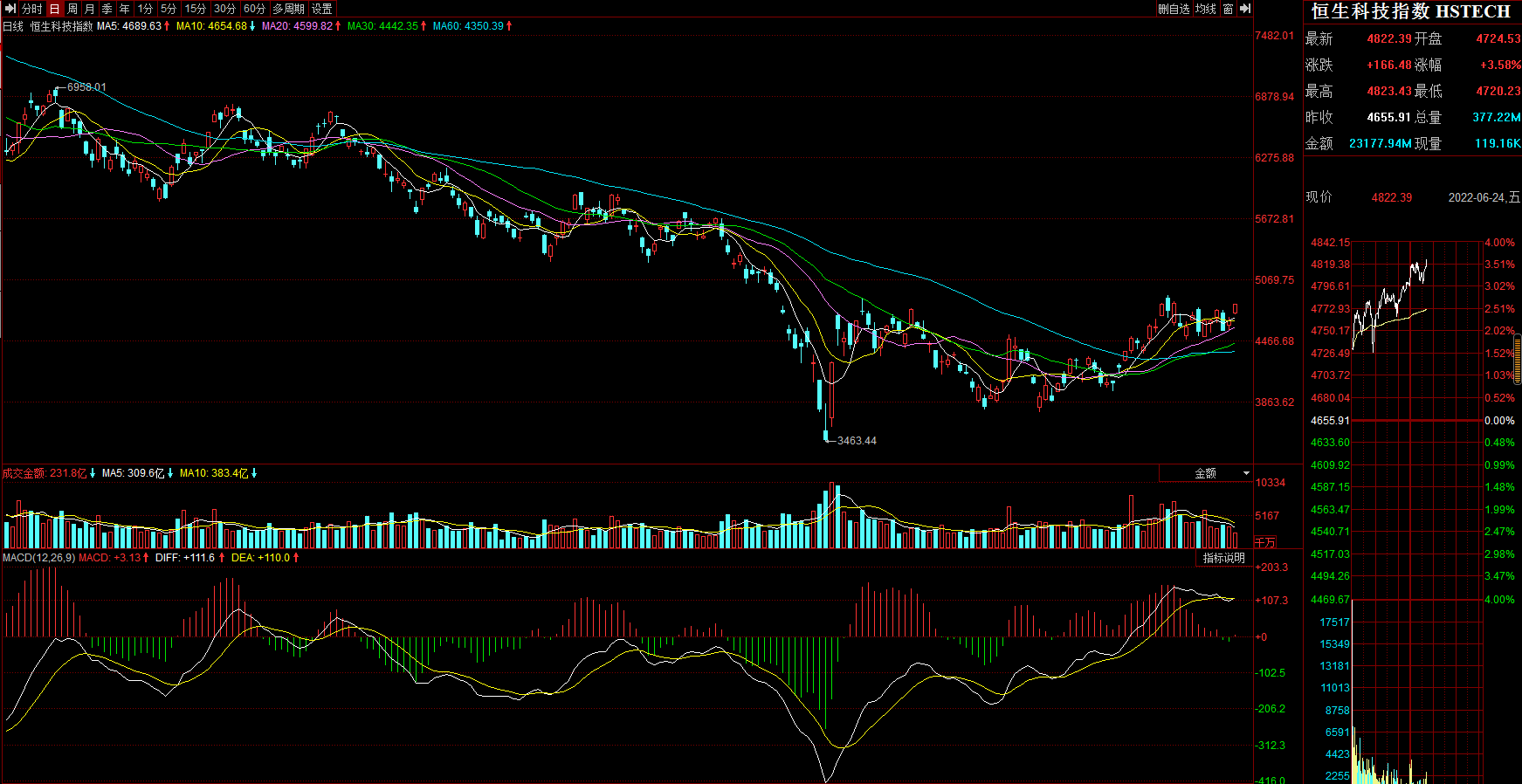The height and width of the screenshot is (784, 1522).
Task: Click the 涨跌 +166.48 change value
Action: (1388, 65)
